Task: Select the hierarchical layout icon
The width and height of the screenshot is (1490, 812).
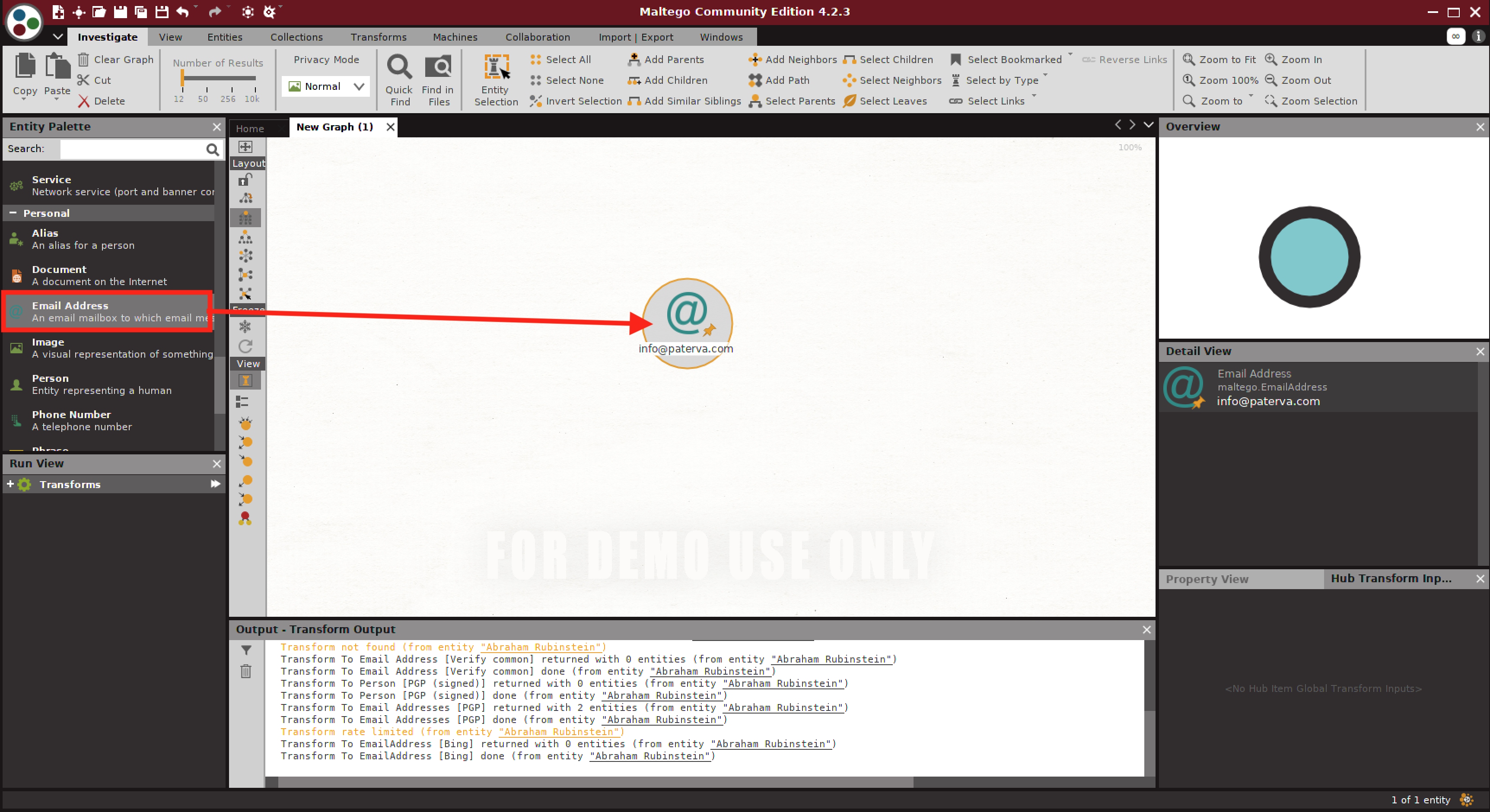Action: (245, 237)
